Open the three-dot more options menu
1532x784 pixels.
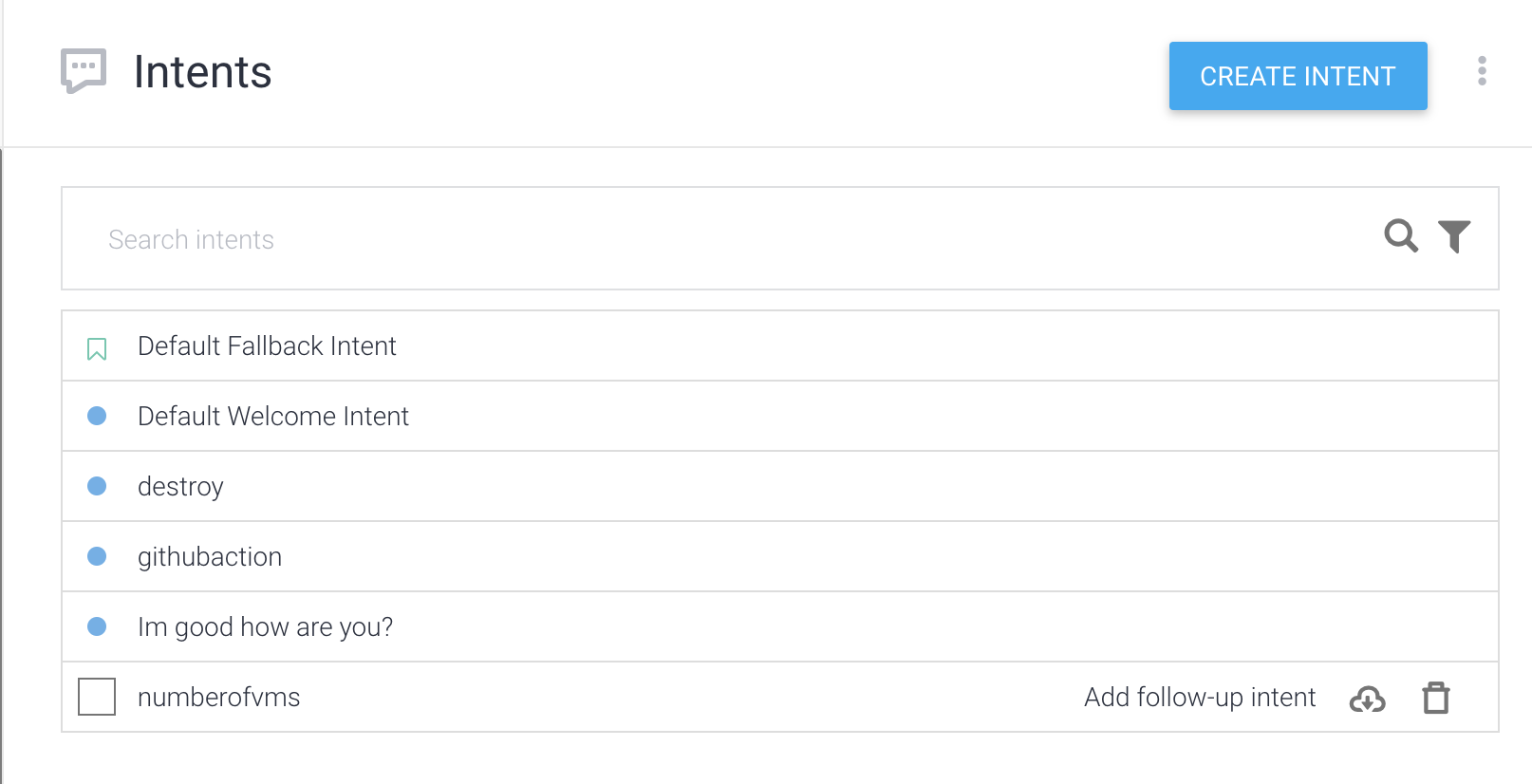click(x=1482, y=71)
